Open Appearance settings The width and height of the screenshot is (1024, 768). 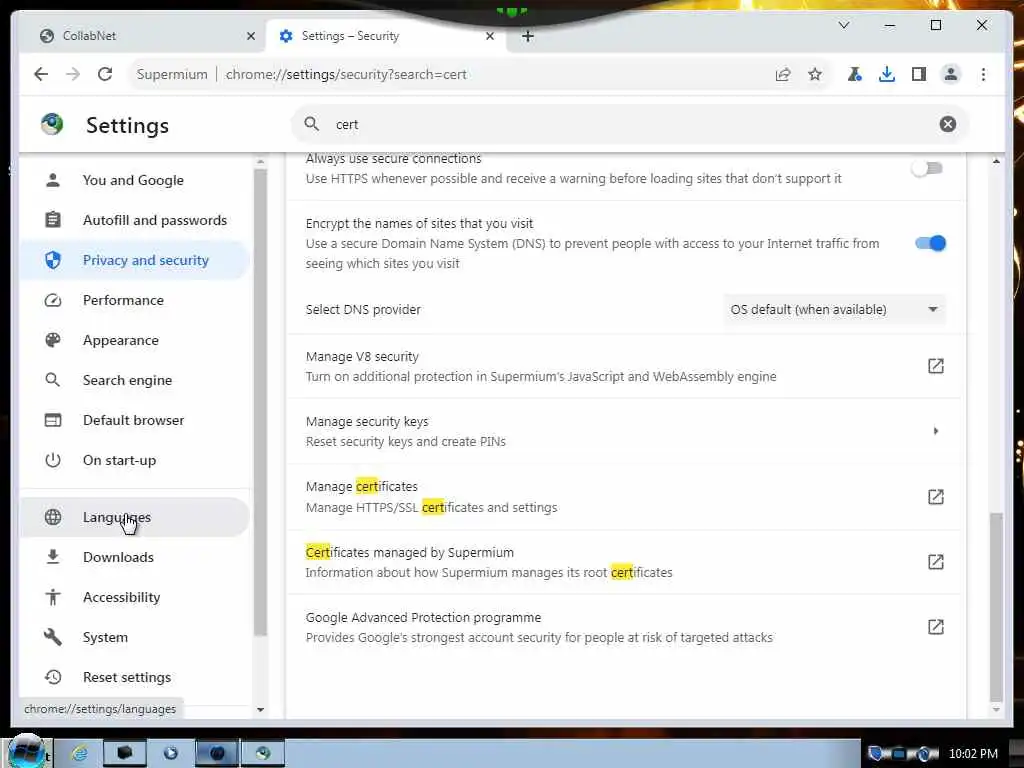(x=135, y=340)
